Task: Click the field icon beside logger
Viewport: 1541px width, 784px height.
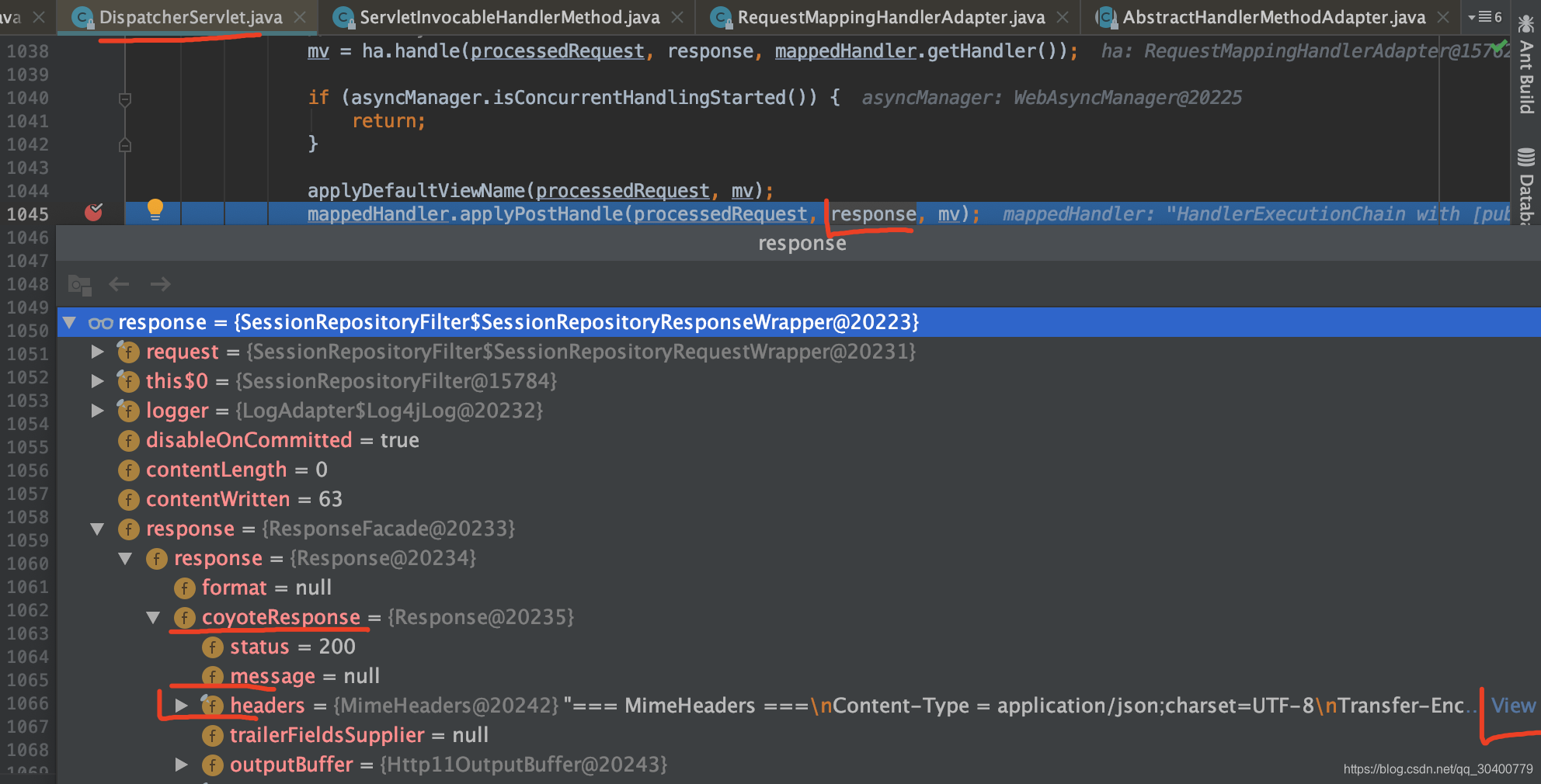Action: pyautogui.click(x=128, y=411)
